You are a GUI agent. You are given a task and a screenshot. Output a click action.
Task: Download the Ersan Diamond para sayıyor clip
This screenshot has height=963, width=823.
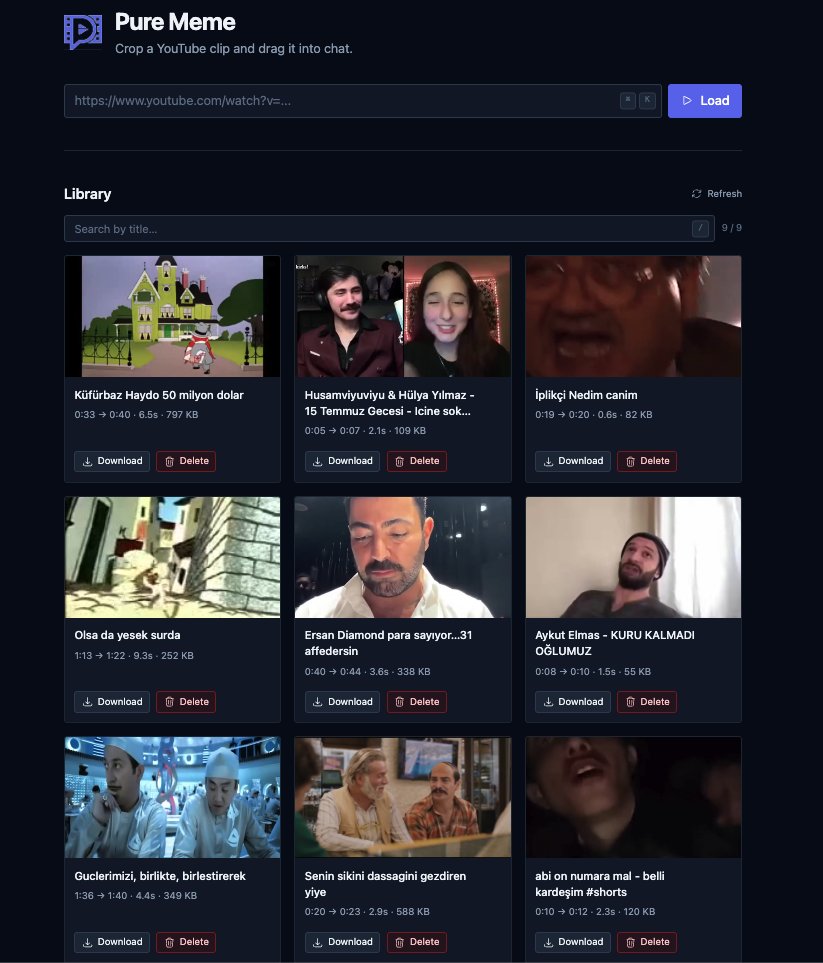pyautogui.click(x=342, y=702)
